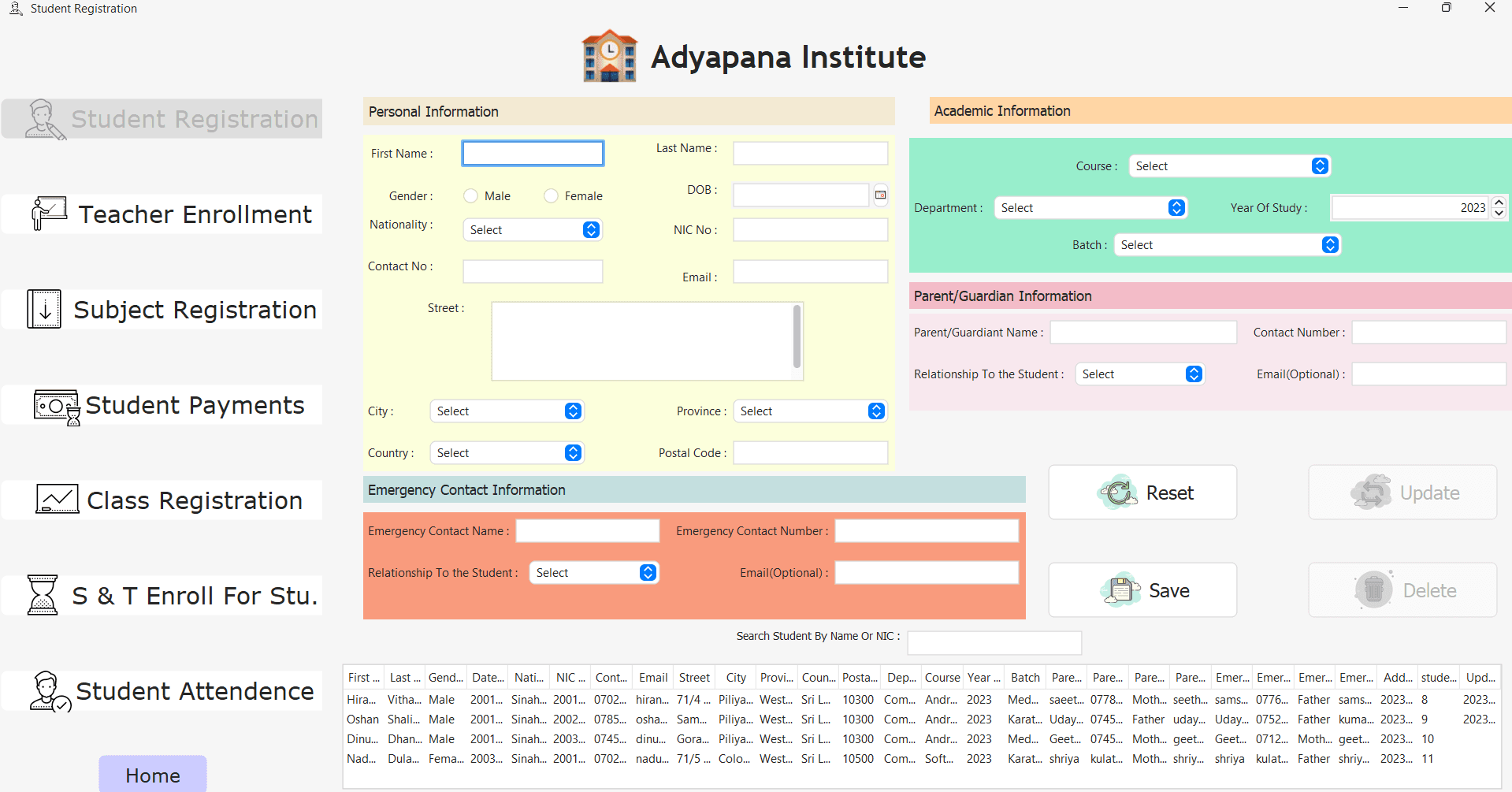Go to the Home screen button
1512x792 pixels.
pos(153,775)
